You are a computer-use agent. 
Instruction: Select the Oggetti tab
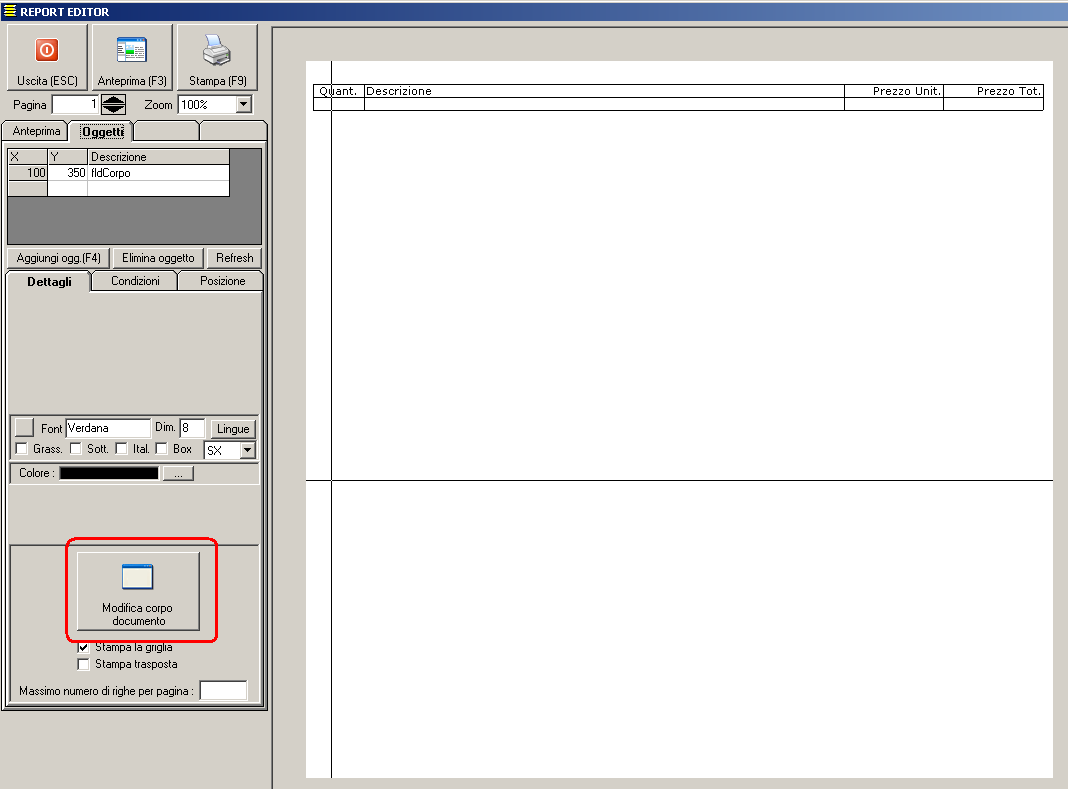pos(102,132)
